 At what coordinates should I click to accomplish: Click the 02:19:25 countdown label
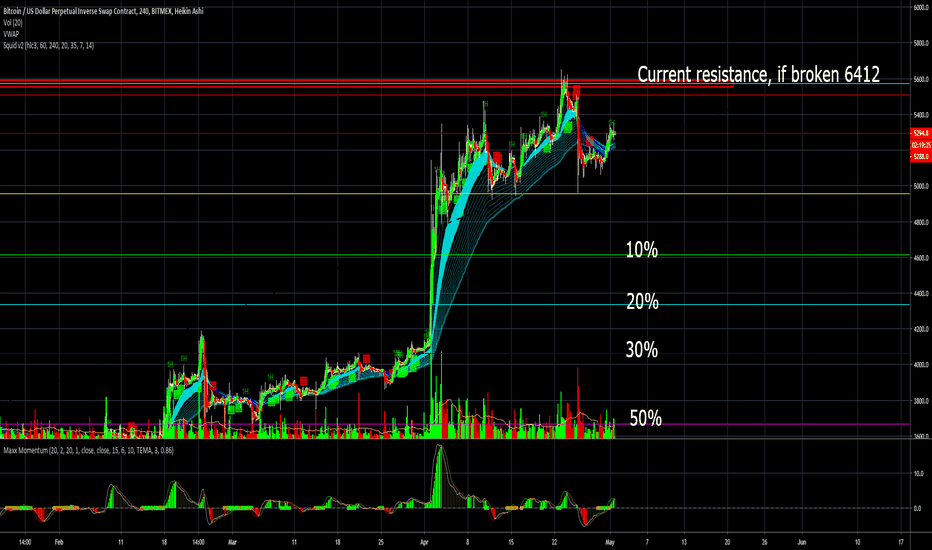point(921,145)
